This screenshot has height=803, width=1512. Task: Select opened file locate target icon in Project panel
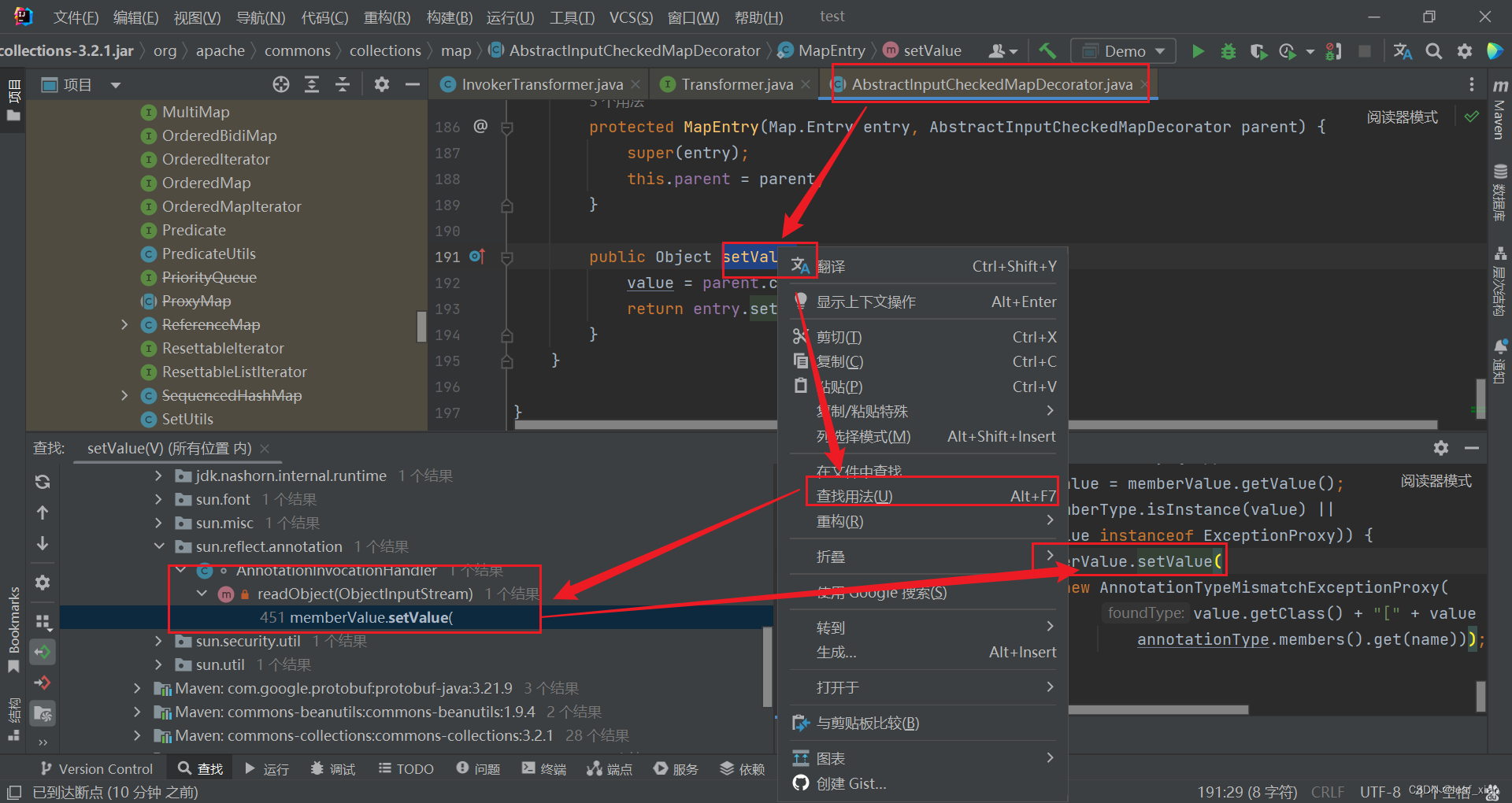[281, 84]
